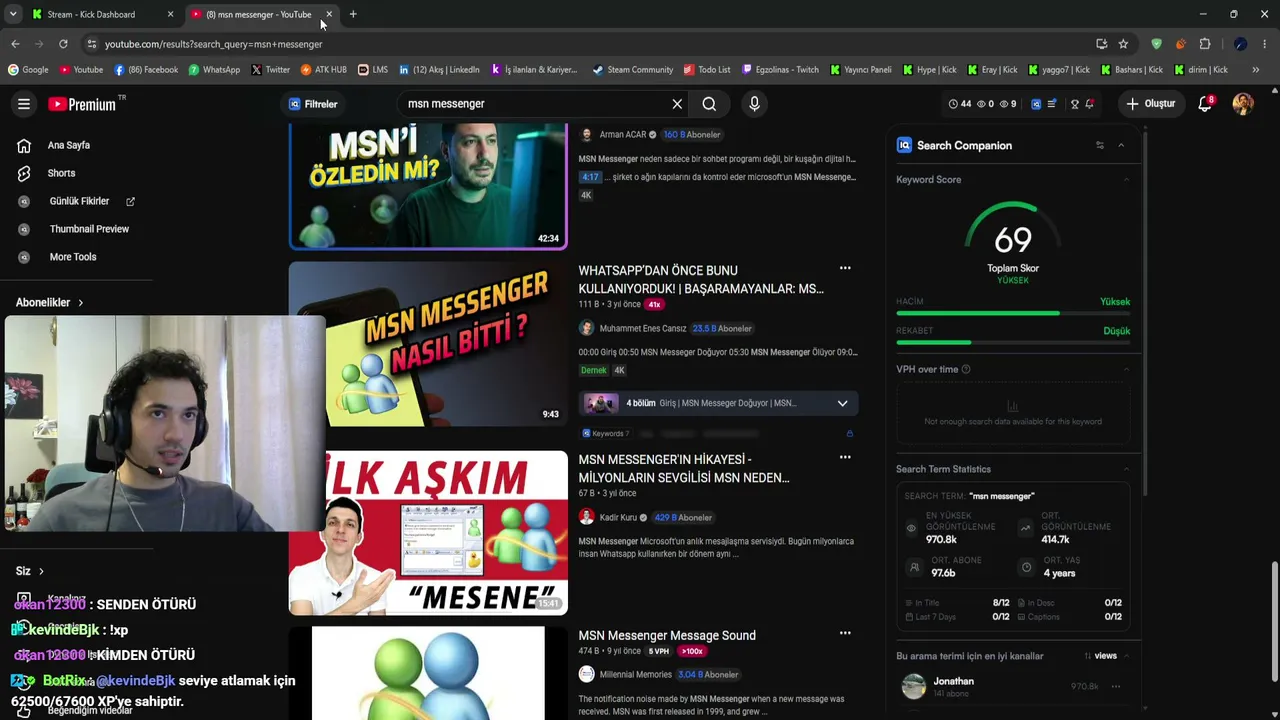The width and height of the screenshot is (1280, 720).
Task: Collapse the Keyword Score section
Action: click(x=1126, y=180)
